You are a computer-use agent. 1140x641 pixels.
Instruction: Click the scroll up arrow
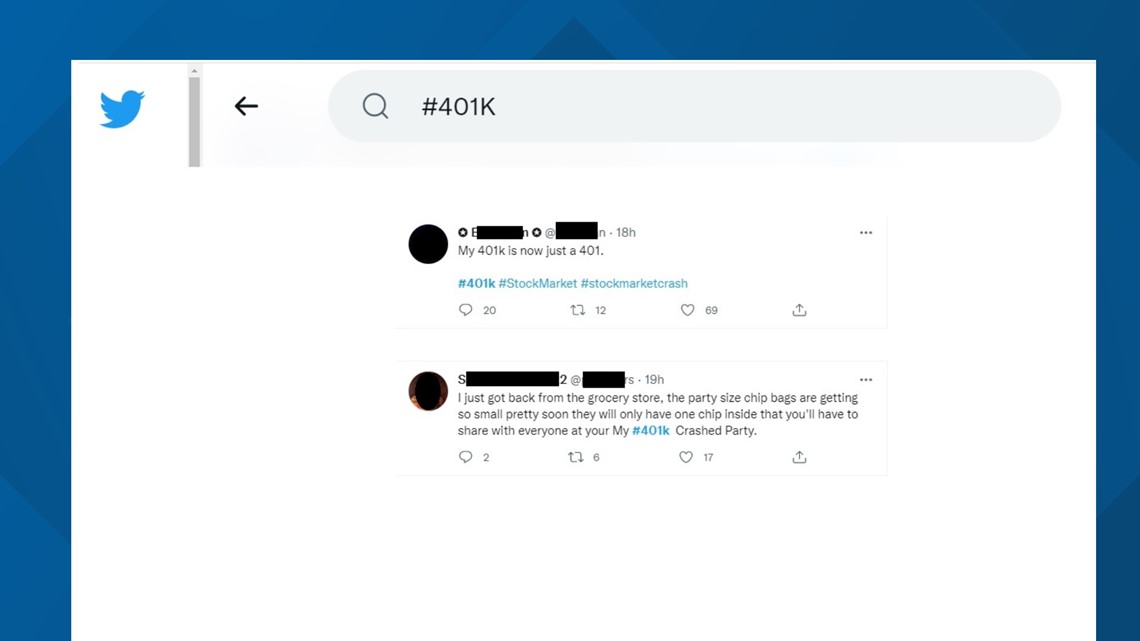[x=194, y=71]
